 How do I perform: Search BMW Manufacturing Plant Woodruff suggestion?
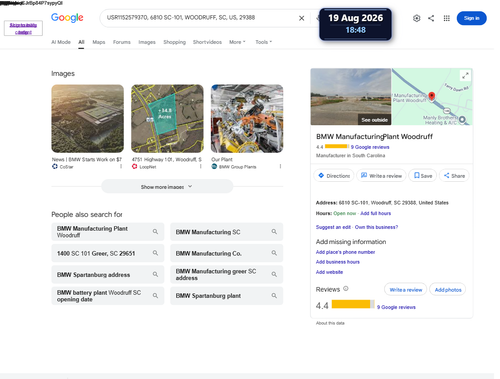coord(108,232)
